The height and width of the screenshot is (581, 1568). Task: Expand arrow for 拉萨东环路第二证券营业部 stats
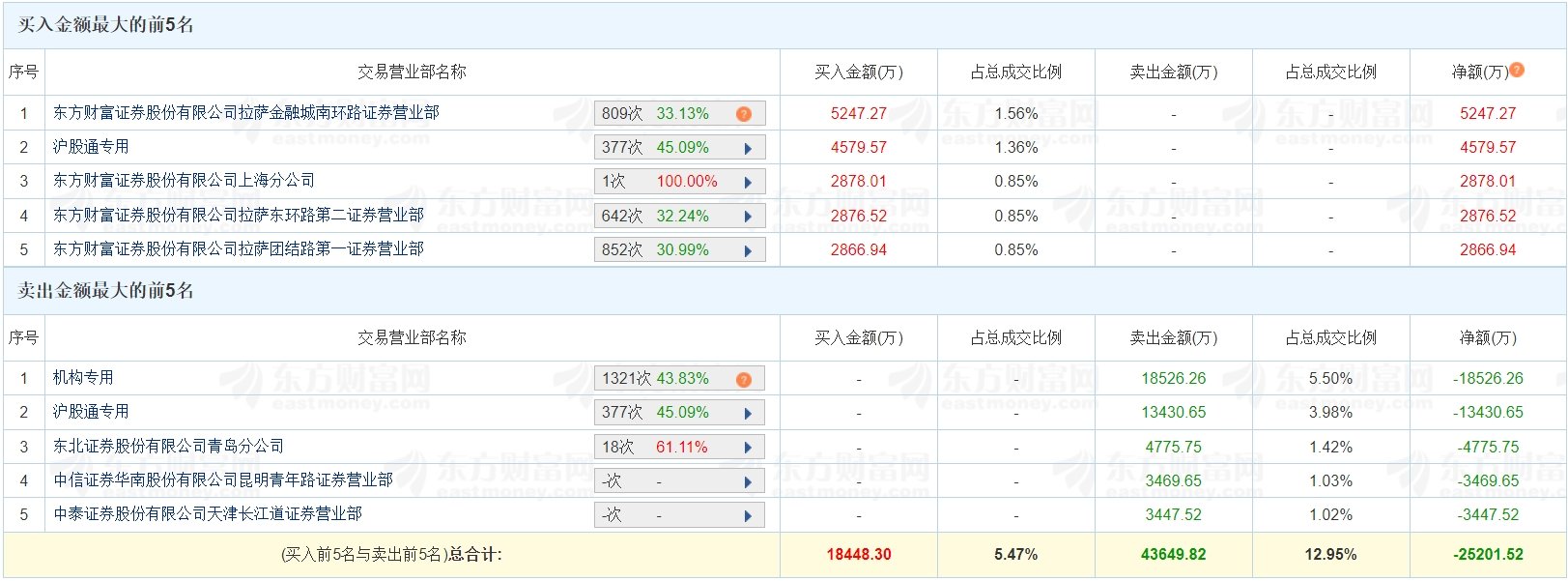748,217
